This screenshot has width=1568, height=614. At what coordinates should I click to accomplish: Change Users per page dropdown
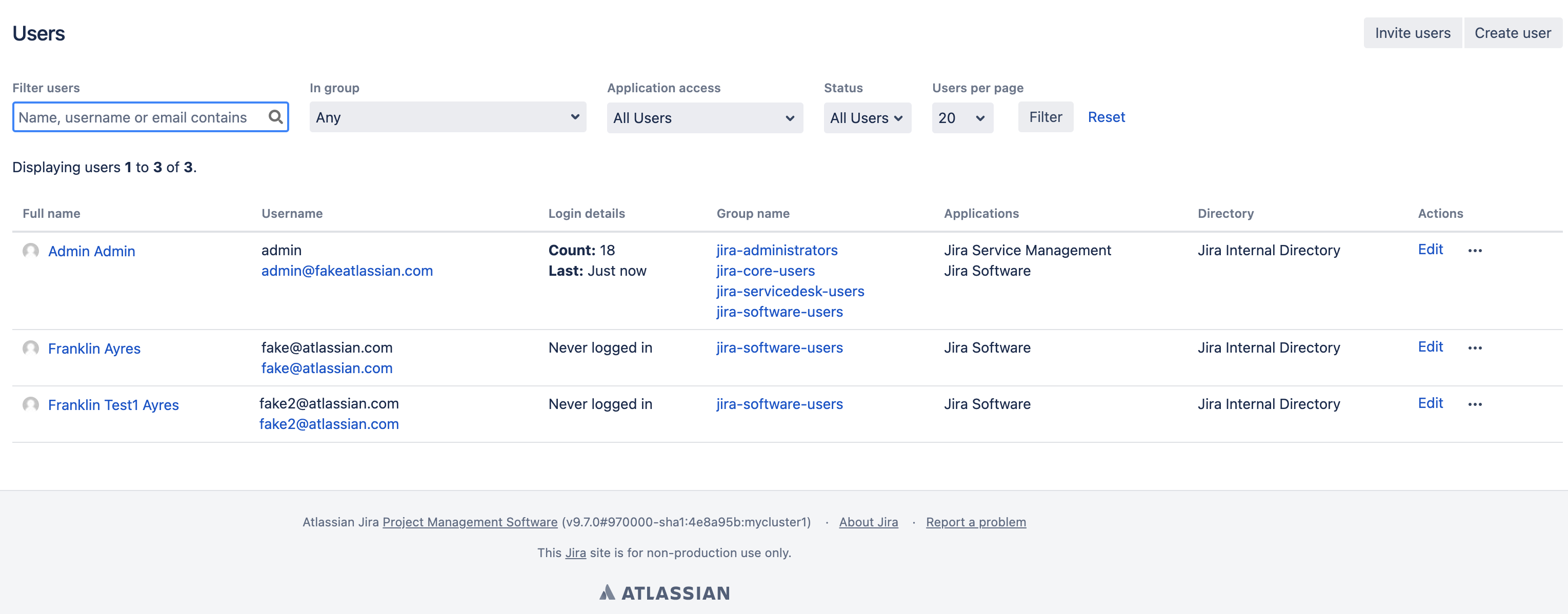pos(962,117)
